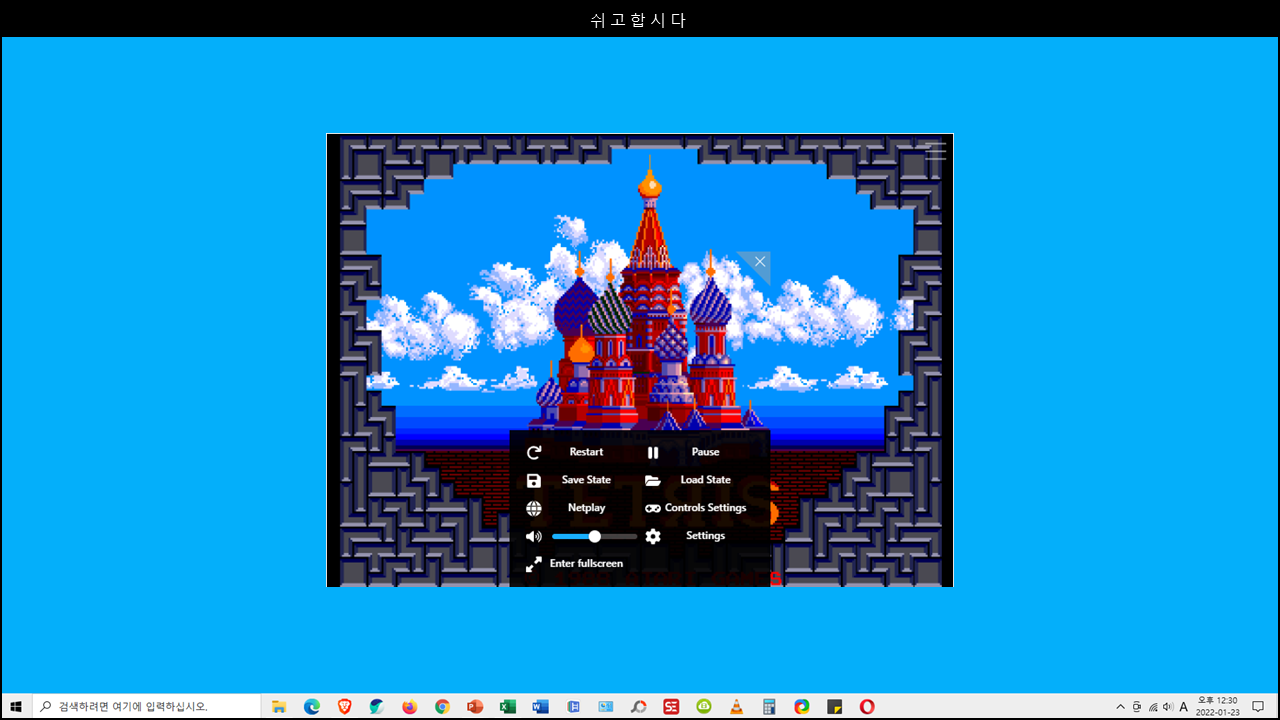Adjust the emulator volume slider
The image size is (1280, 720).
[x=594, y=537]
